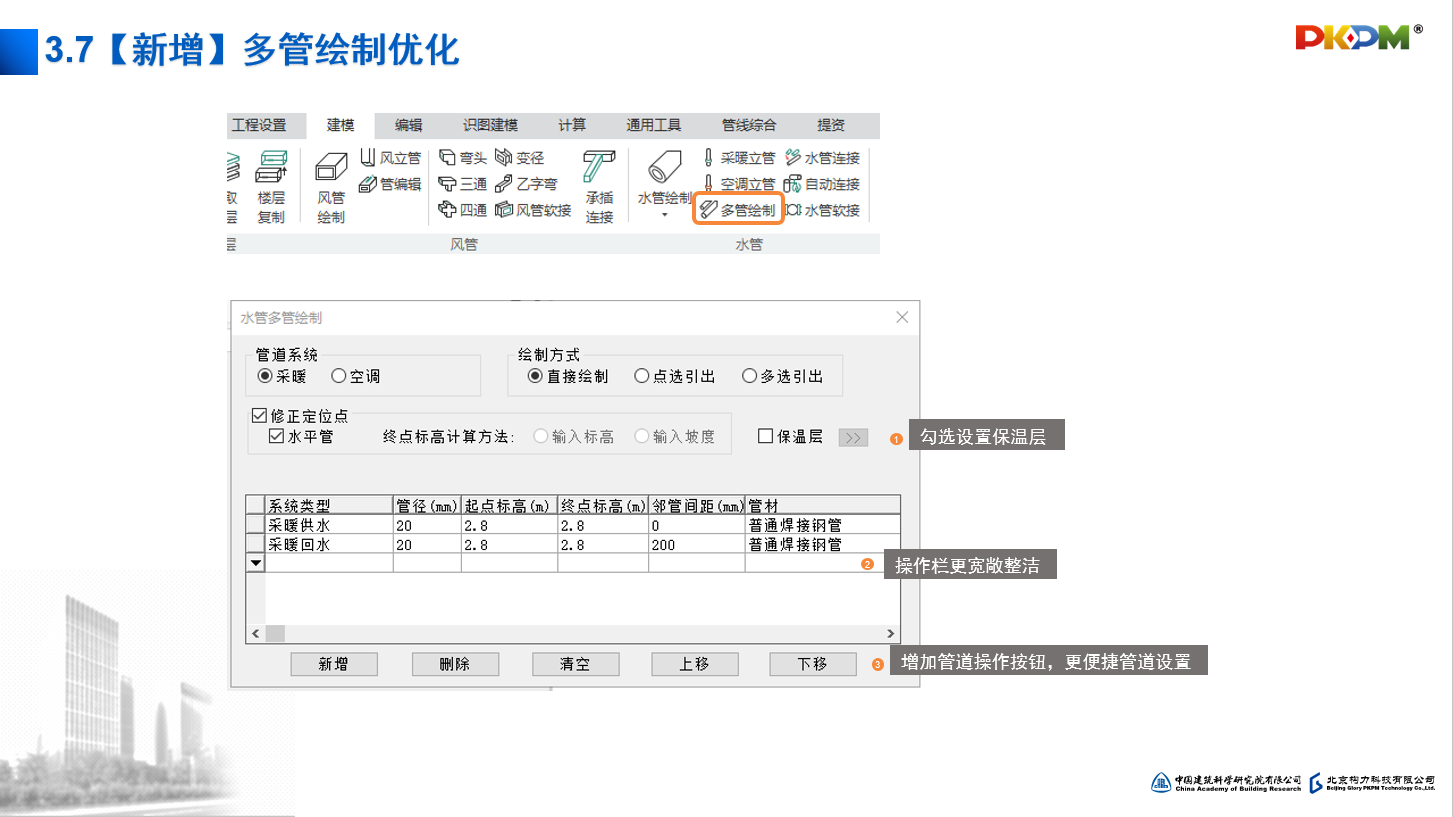Screen dimensions: 1453x817
Task: Pick the 多选引出 drawing method
Action: tap(783, 376)
